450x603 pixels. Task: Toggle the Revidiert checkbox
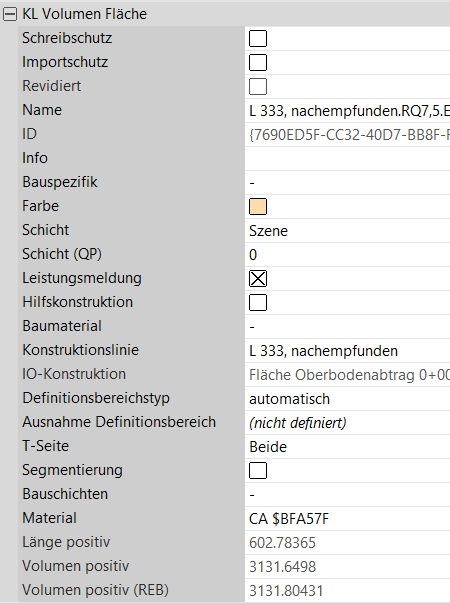[x=258, y=87]
